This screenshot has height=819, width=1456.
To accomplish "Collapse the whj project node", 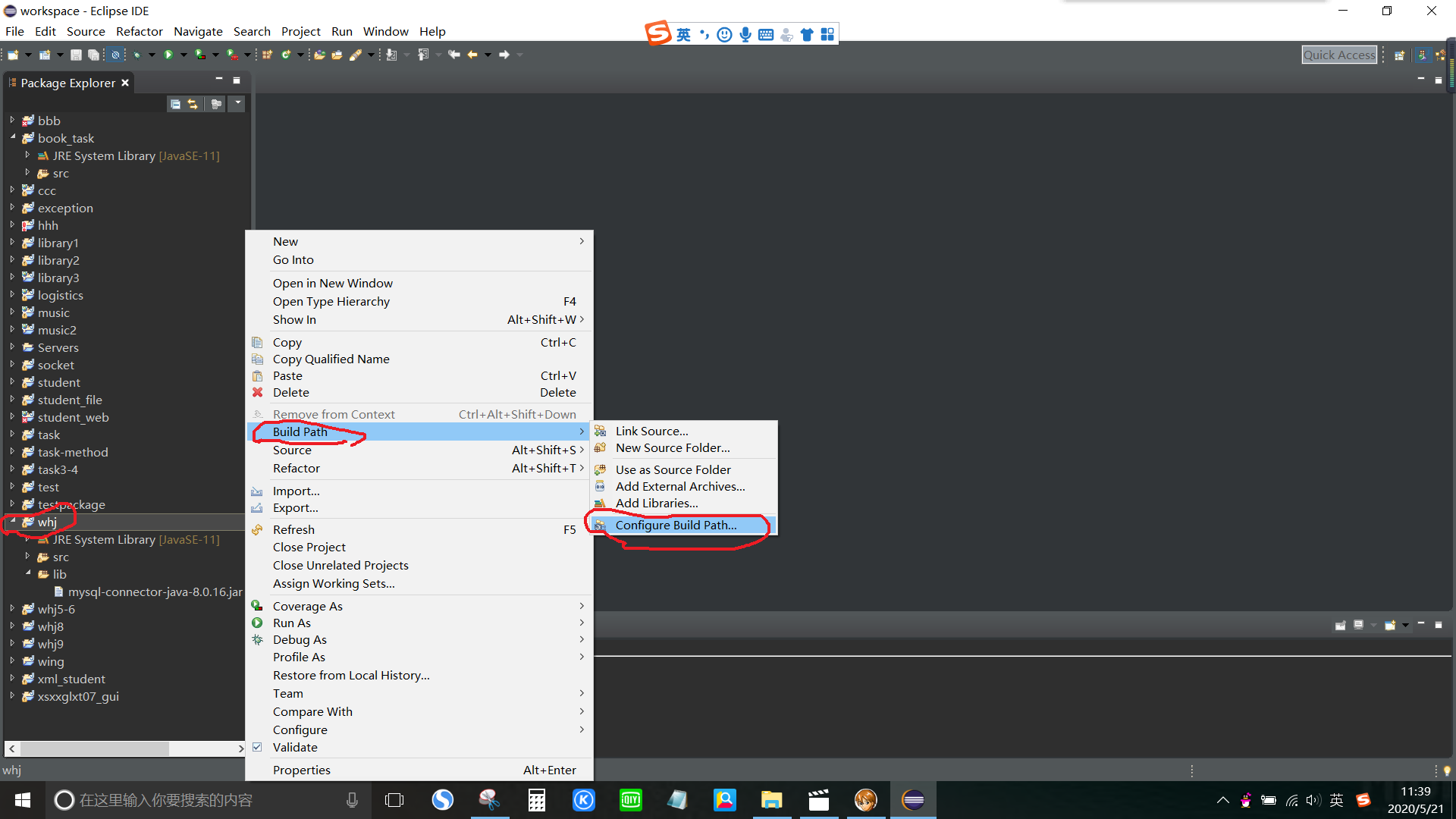I will point(11,522).
